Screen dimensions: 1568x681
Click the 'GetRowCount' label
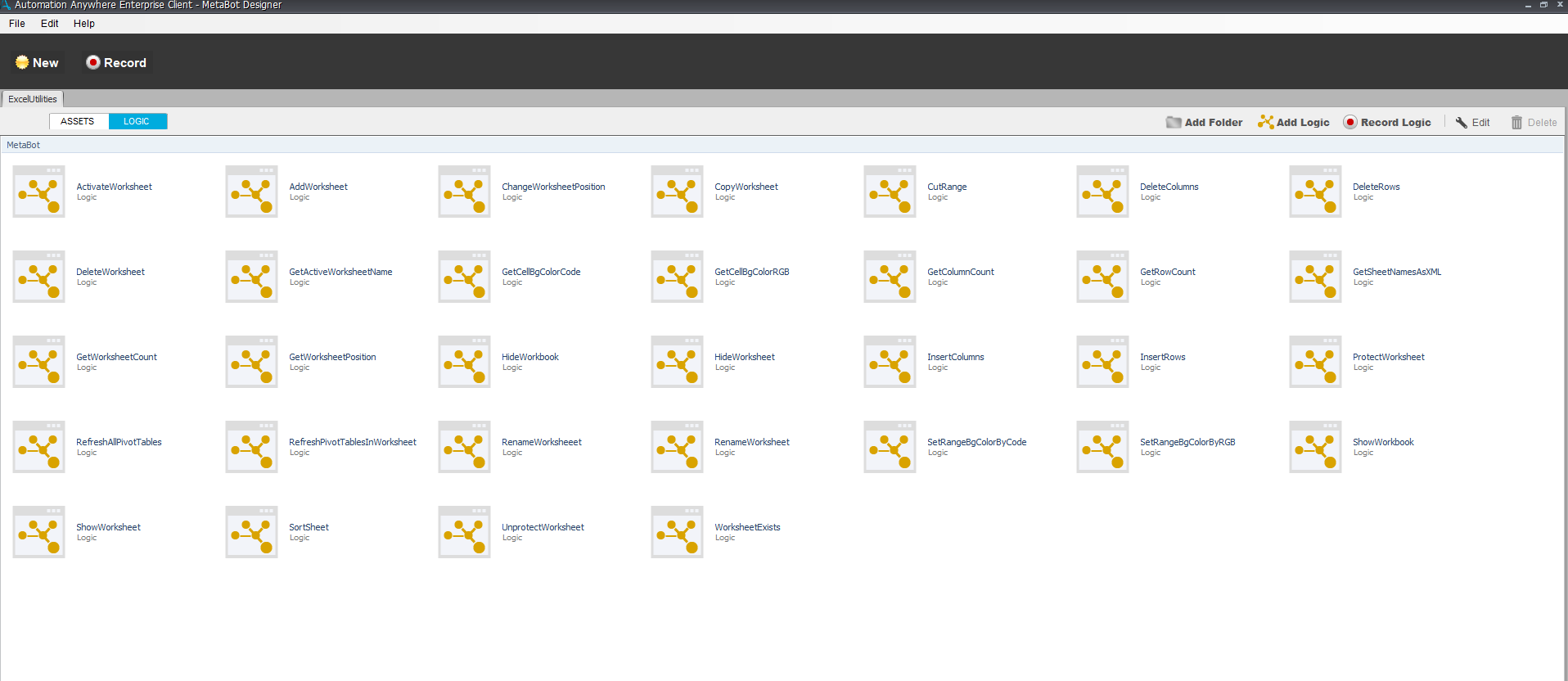1168,272
